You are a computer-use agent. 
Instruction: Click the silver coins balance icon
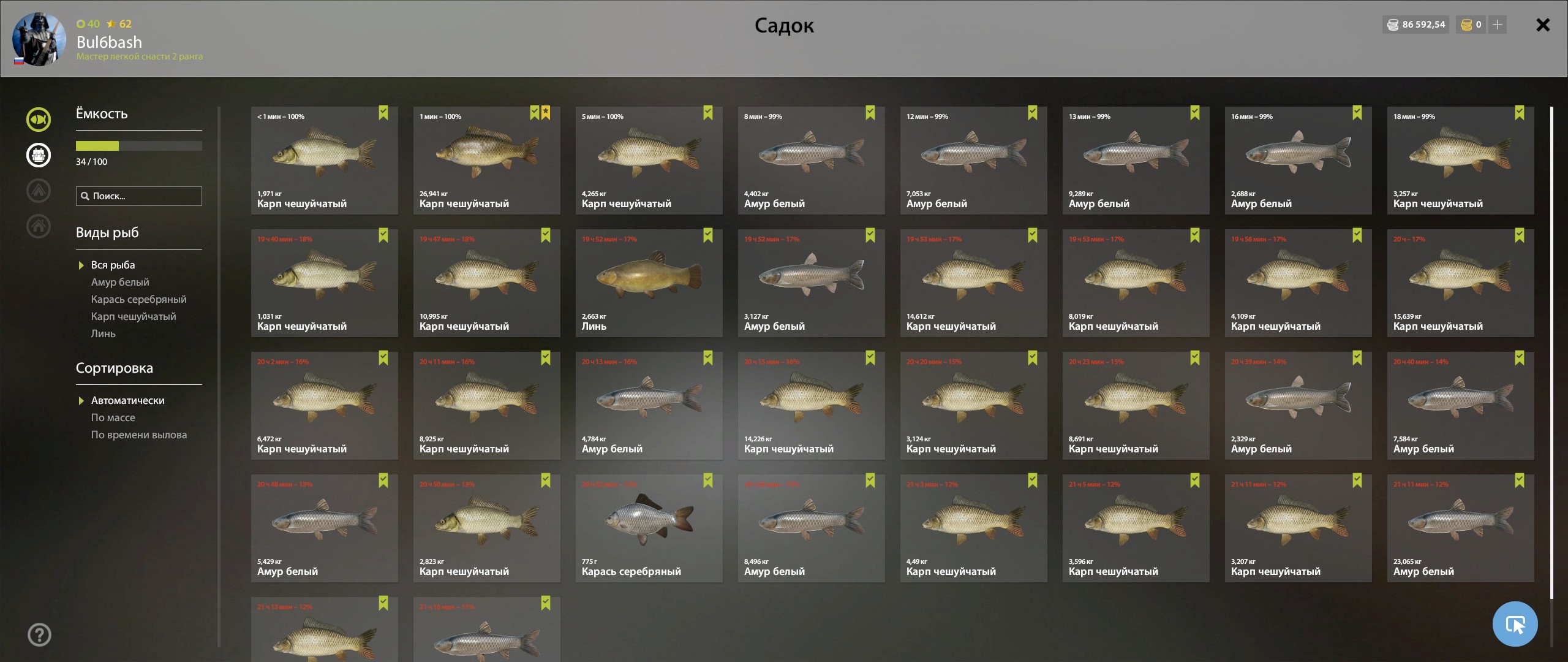point(1393,25)
